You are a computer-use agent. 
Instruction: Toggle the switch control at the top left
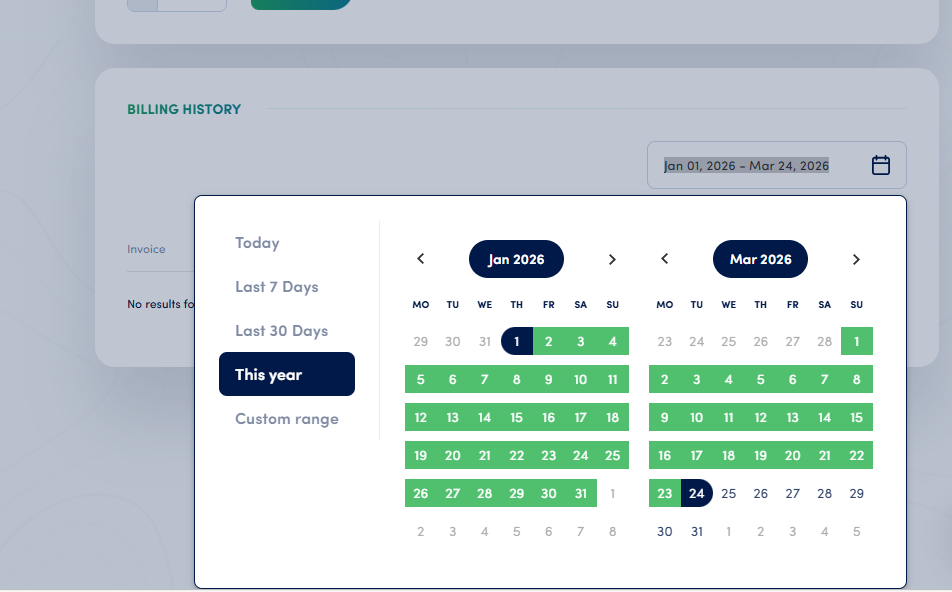point(176,4)
